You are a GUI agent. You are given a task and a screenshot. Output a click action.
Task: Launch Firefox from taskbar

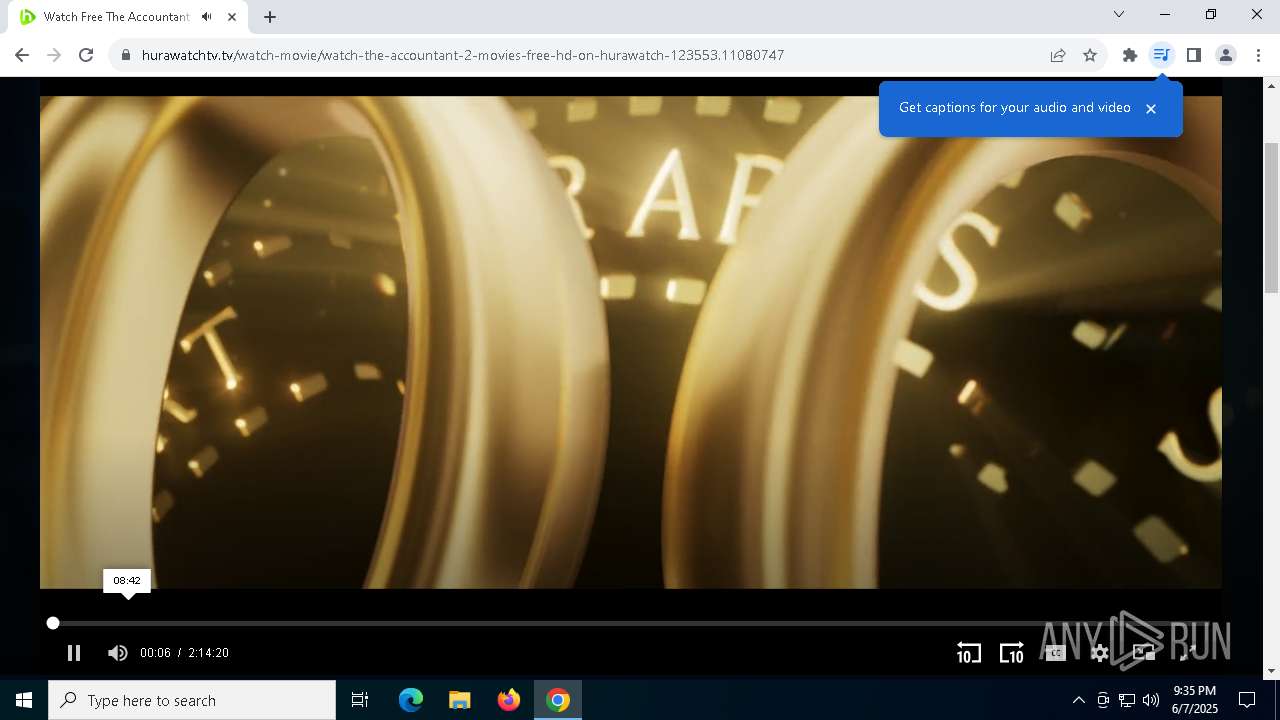coord(508,700)
